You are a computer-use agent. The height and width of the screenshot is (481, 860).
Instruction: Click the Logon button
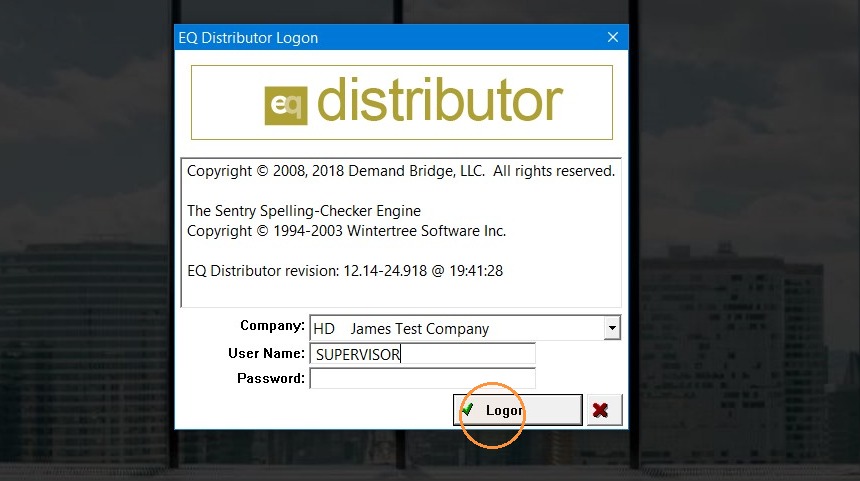coord(518,410)
